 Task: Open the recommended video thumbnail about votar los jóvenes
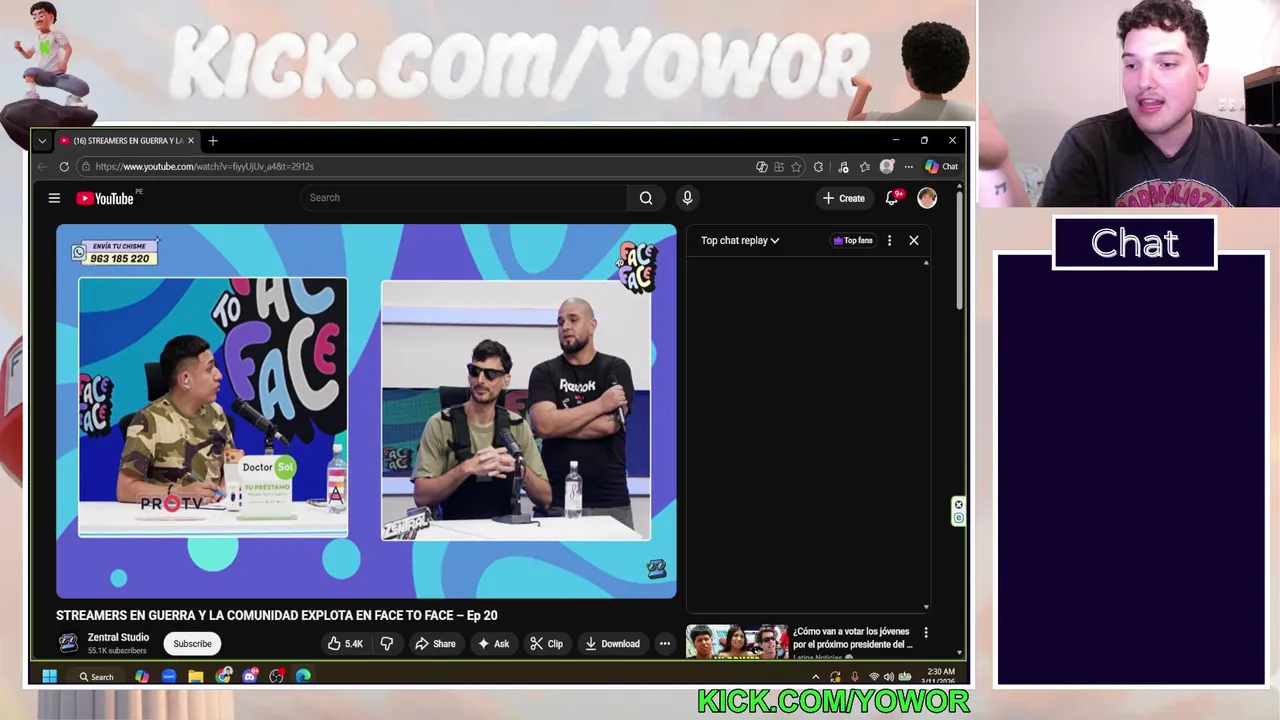click(x=737, y=641)
